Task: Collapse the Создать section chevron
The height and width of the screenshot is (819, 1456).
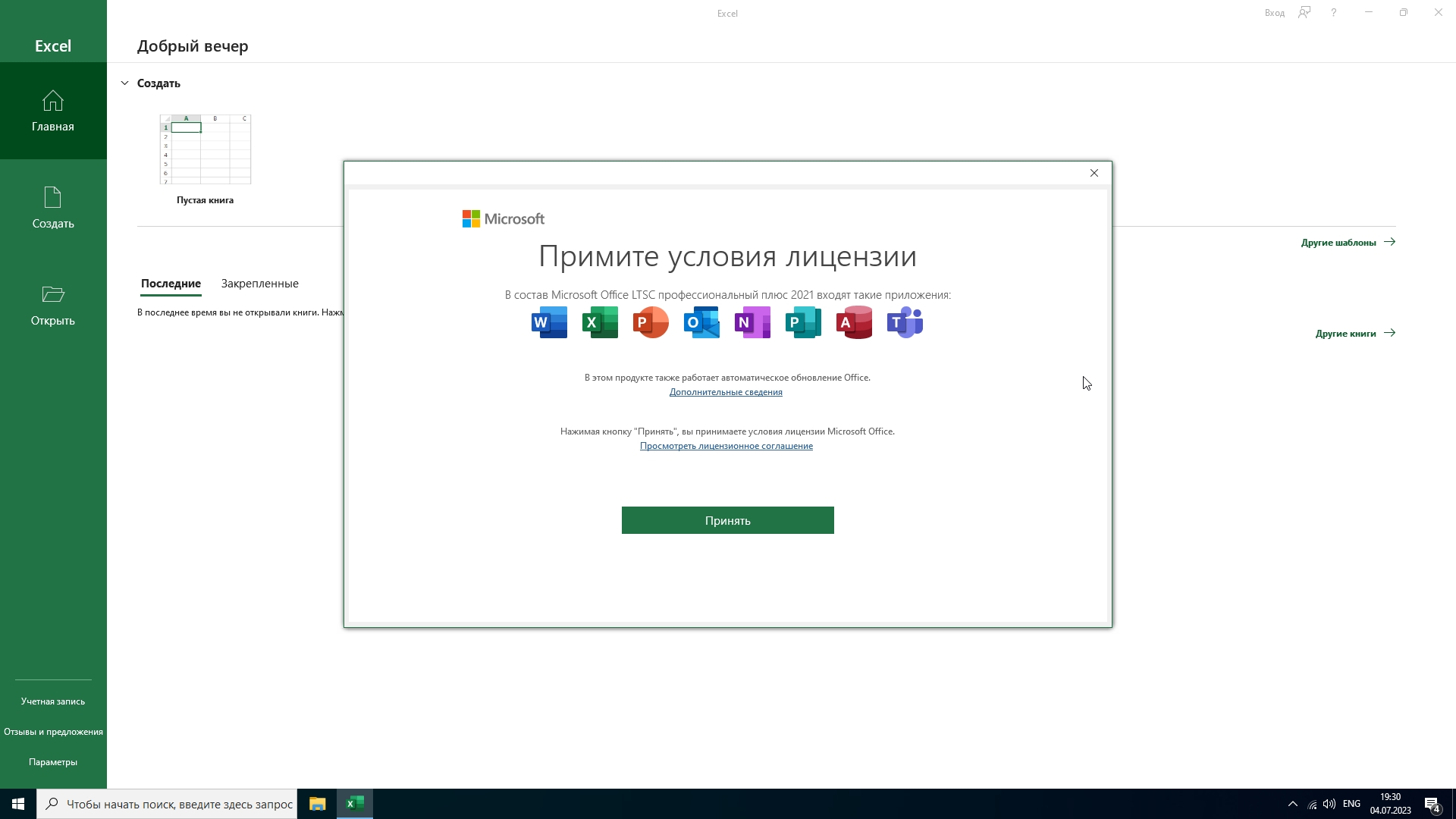Action: [x=124, y=83]
